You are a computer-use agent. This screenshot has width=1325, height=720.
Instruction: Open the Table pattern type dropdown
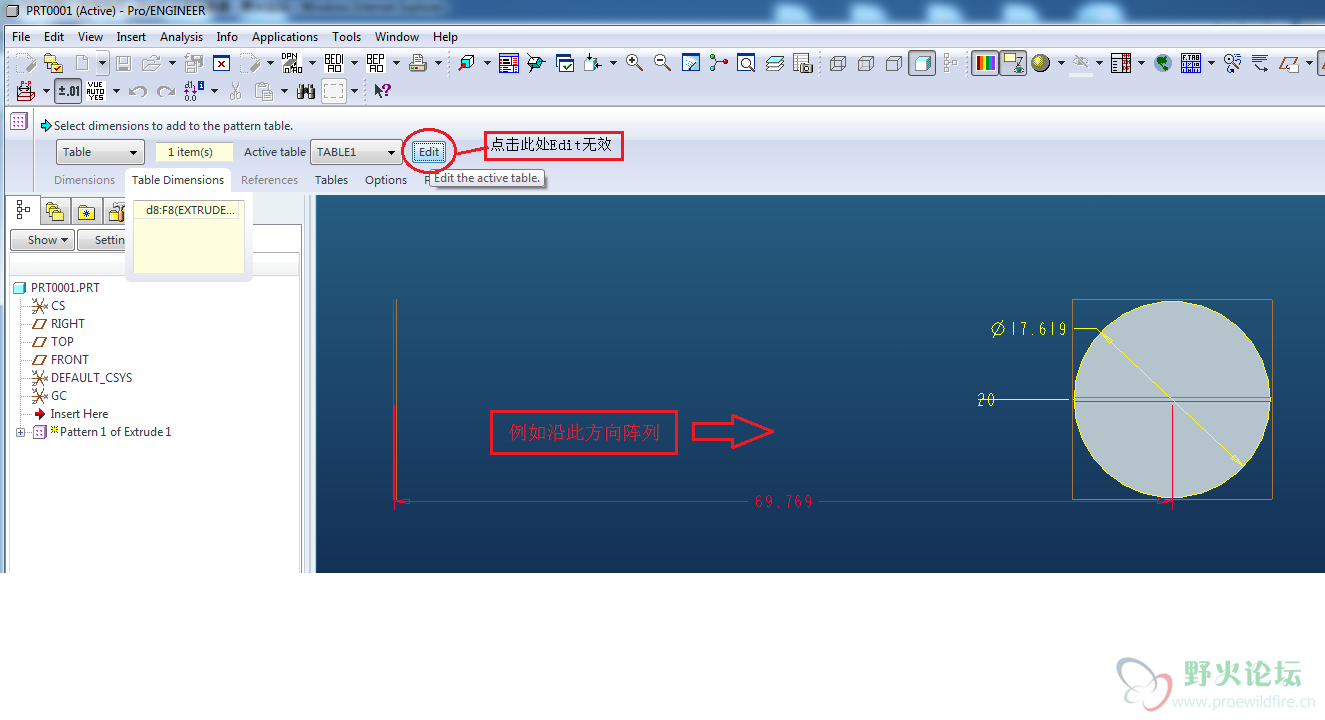(101, 152)
